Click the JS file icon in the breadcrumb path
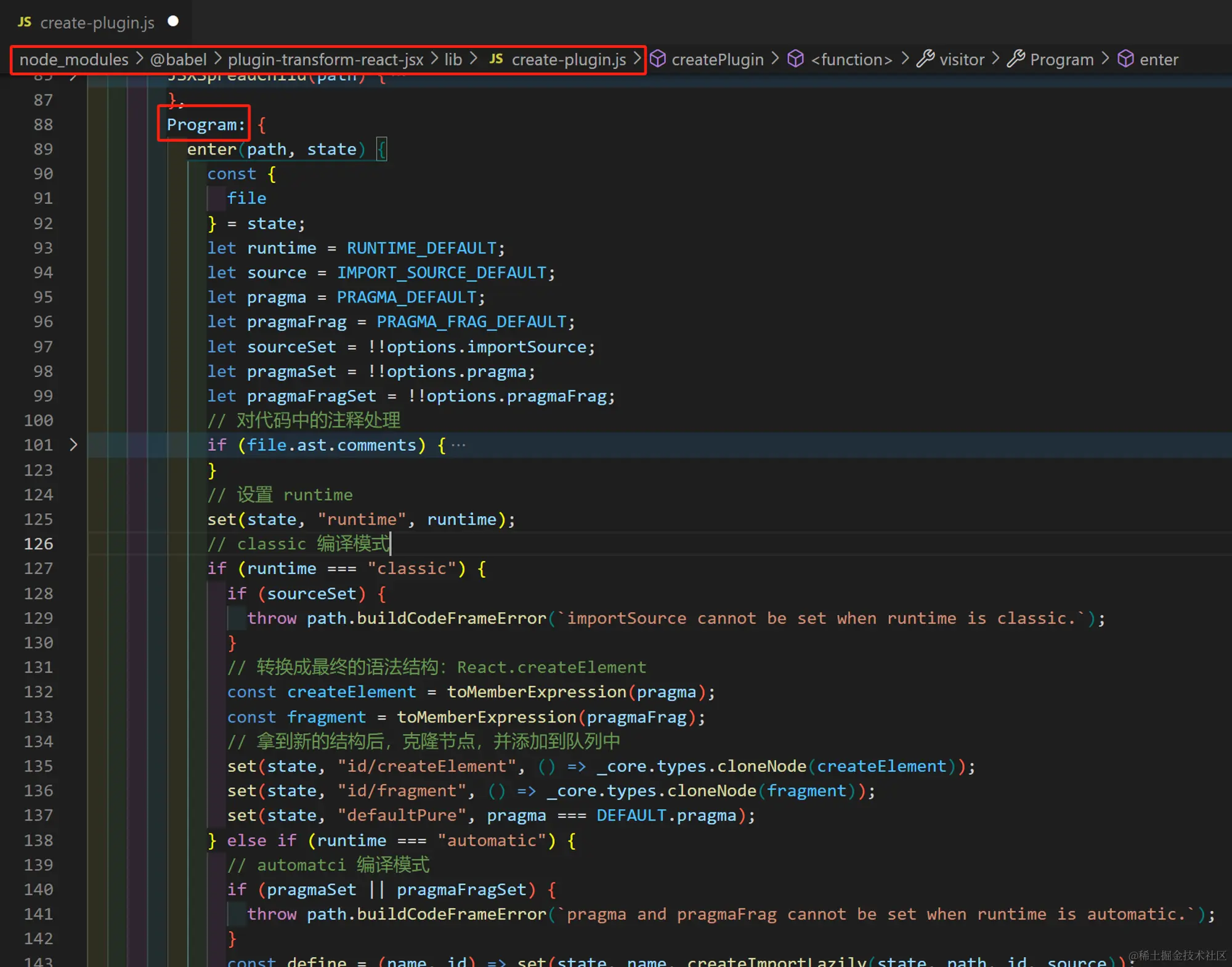The image size is (1232, 967). pos(496,59)
